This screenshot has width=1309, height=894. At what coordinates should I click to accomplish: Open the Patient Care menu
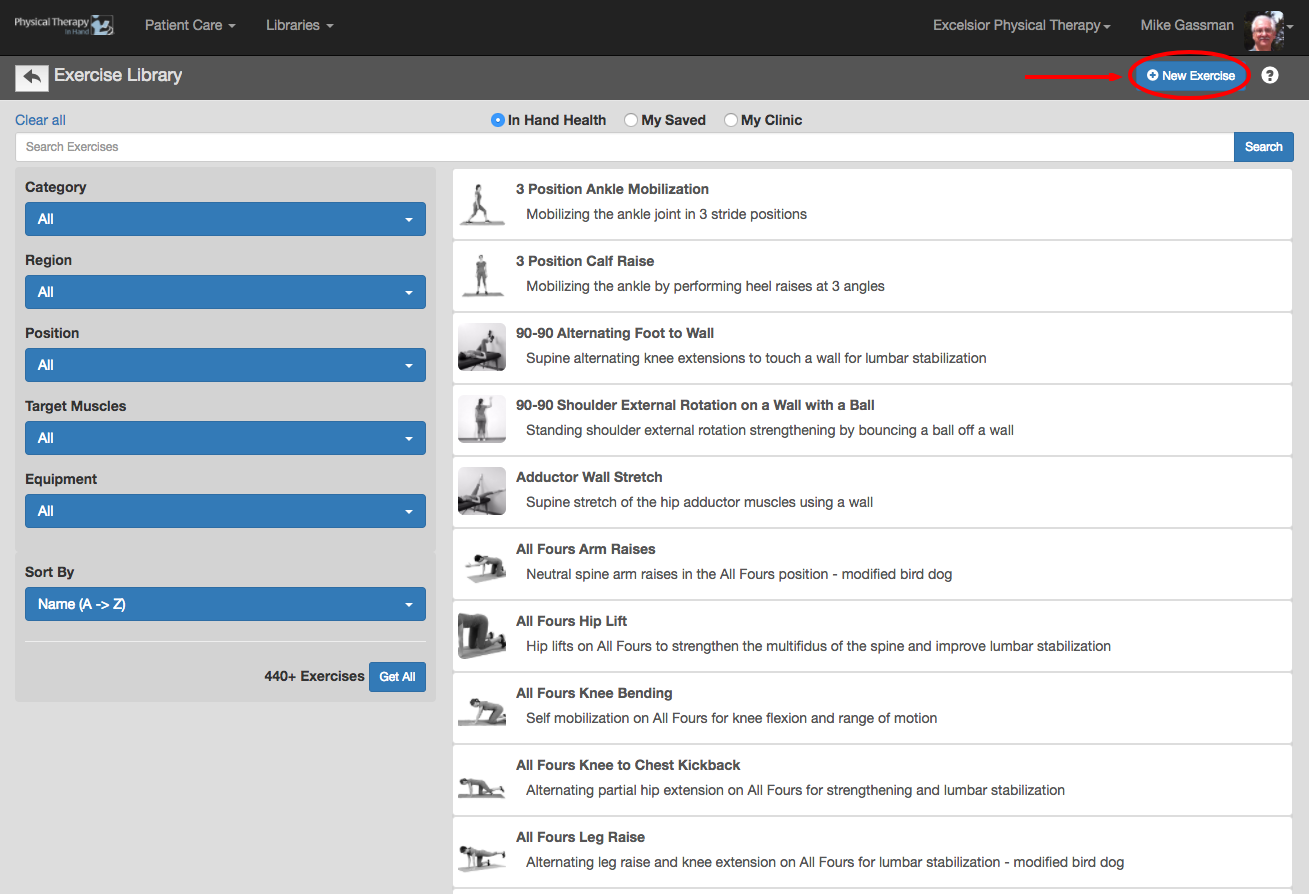pos(190,25)
